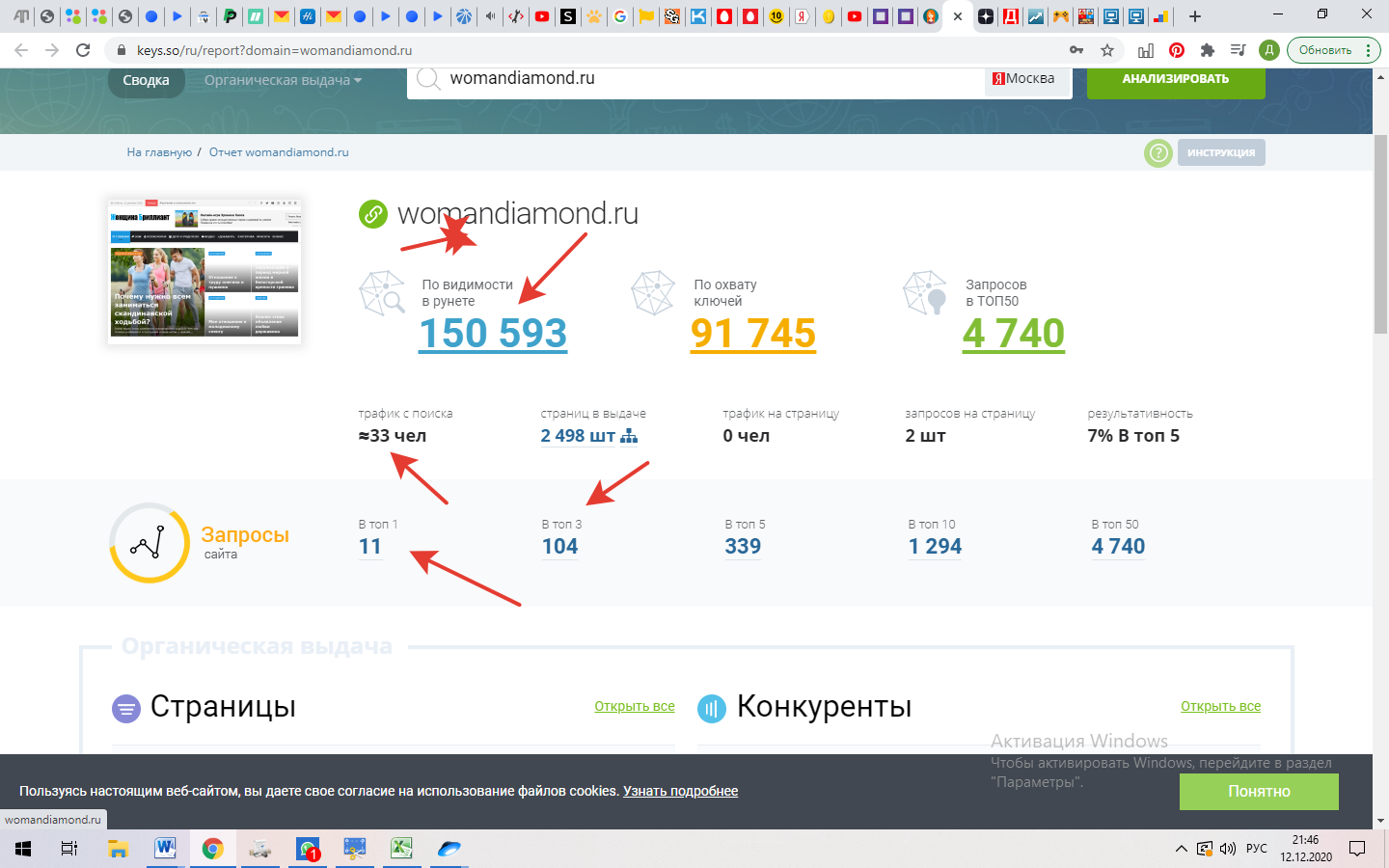Click the padlock site info icon
Image resolution: width=1389 pixels, height=868 pixels.
(121, 50)
